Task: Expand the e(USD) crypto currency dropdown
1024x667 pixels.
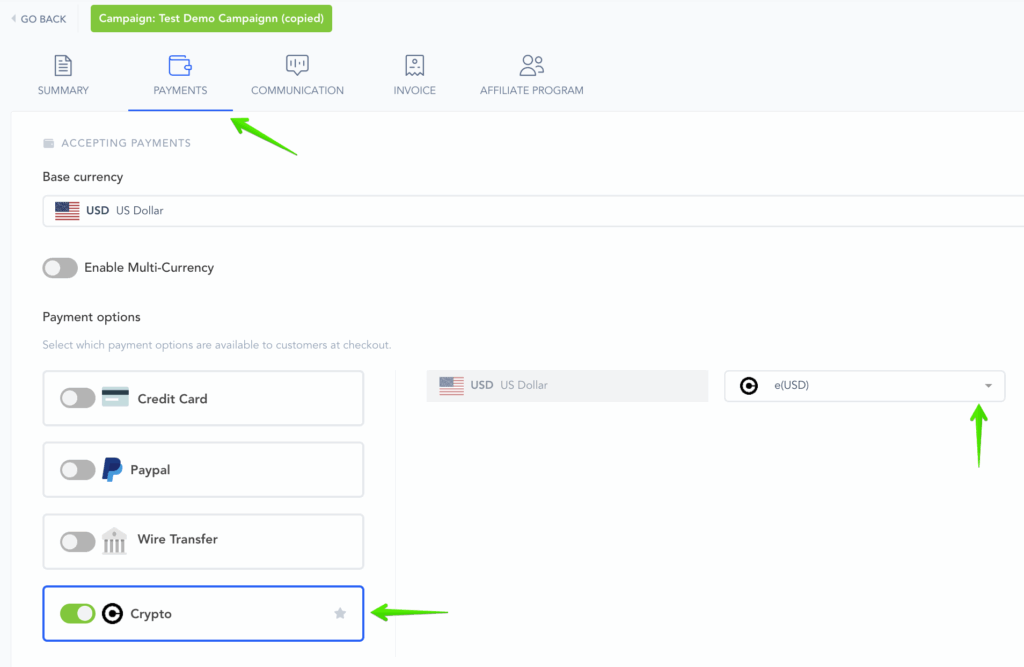Action: [x=864, y=386]
